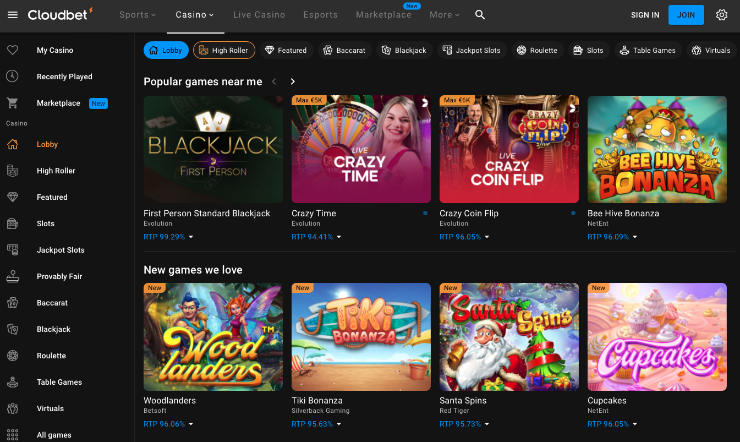The height and width of the screenshot is (442, 740).
Task: Show previous popular games with left arrow
Action: coord(274,82)
